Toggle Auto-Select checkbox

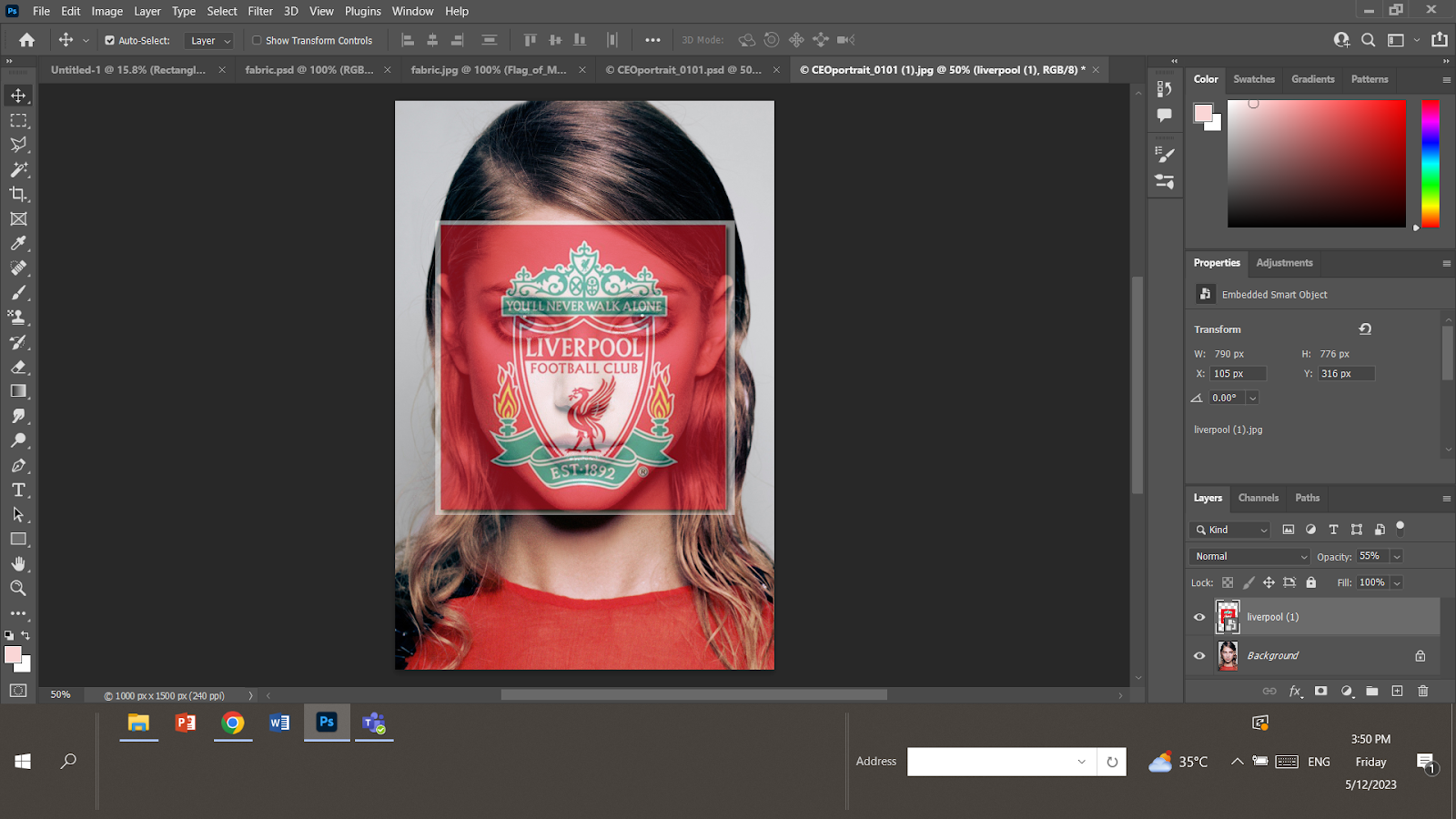tap(109, 40)
